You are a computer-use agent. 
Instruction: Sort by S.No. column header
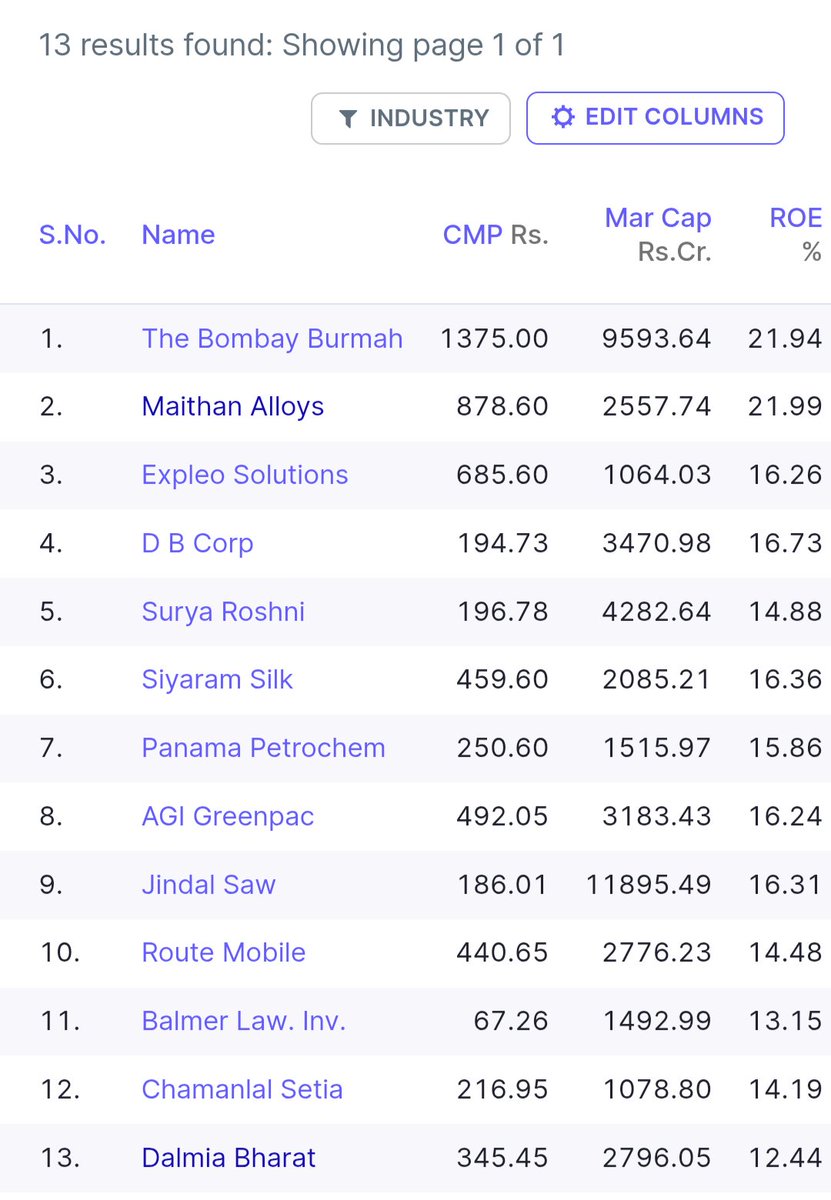pos(73,235)
